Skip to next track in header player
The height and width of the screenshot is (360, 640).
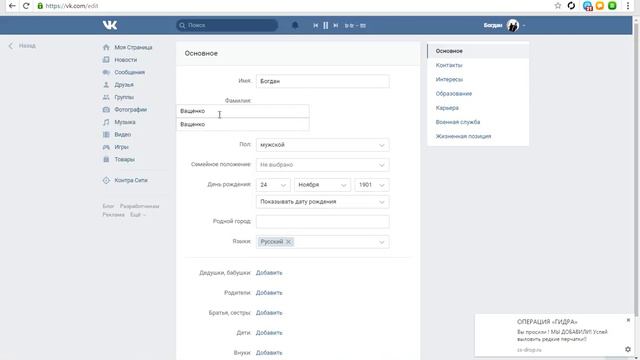pos(336,25)
